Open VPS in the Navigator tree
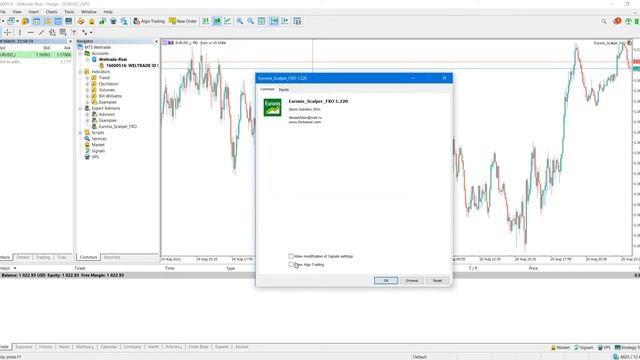This screenshot has height=360, width=640. coord(95,157)
